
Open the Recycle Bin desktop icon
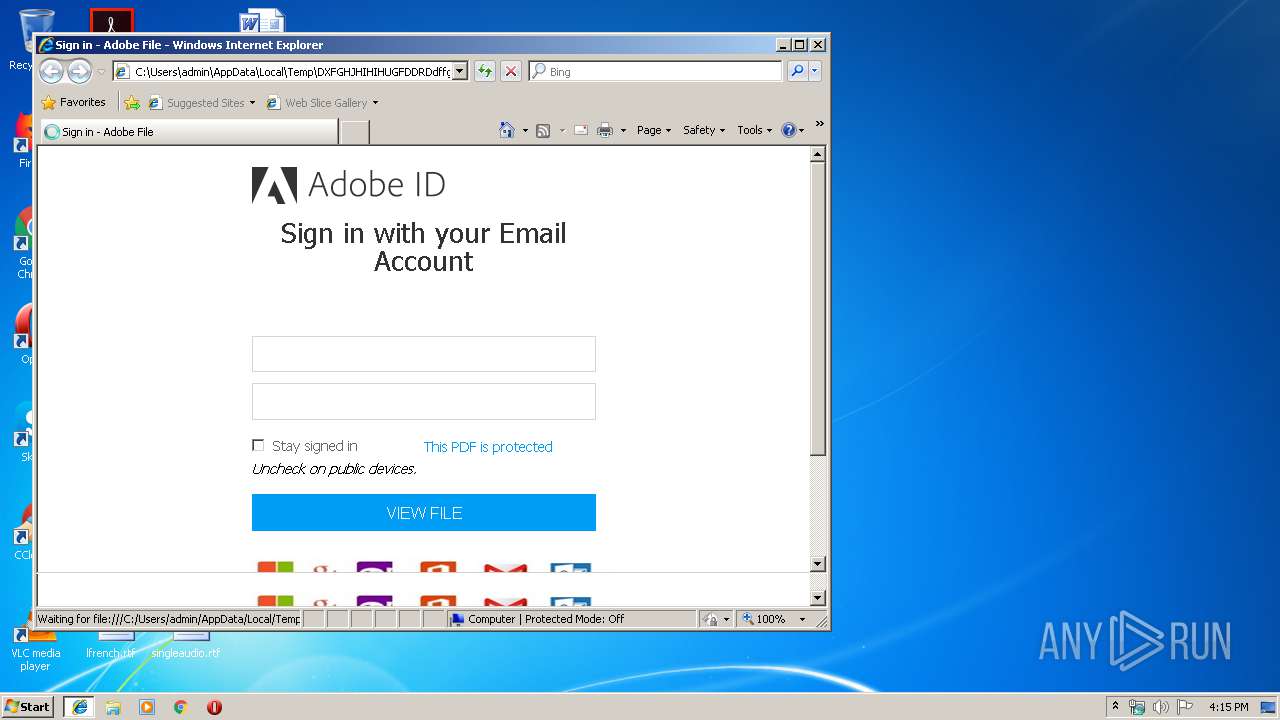(36, 30)
